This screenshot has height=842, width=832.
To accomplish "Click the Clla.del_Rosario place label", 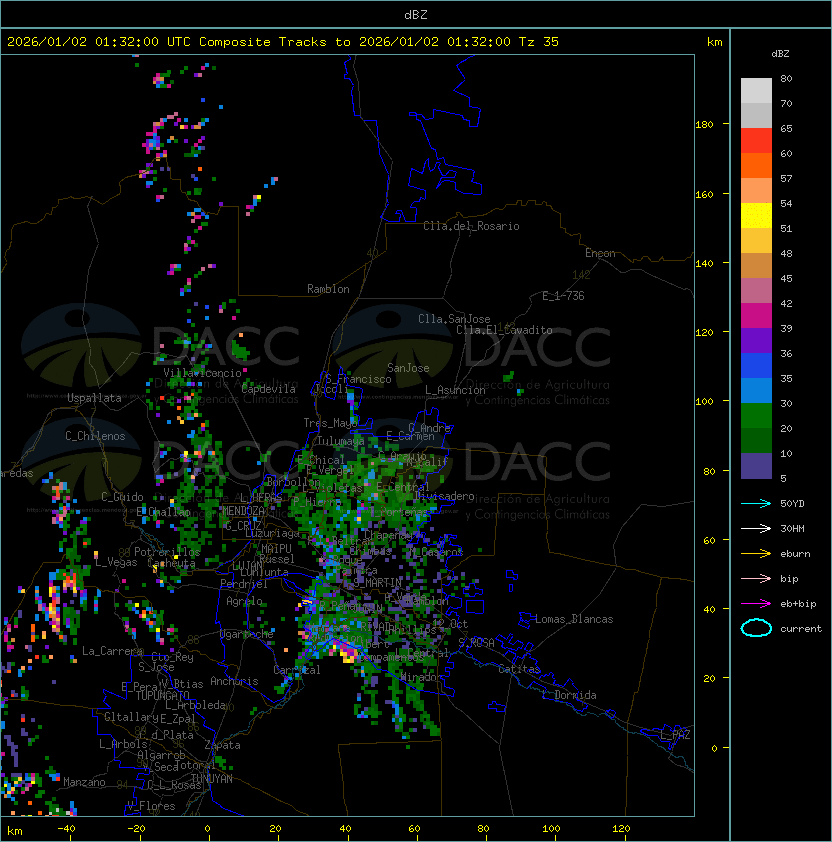I will (471, 227).
